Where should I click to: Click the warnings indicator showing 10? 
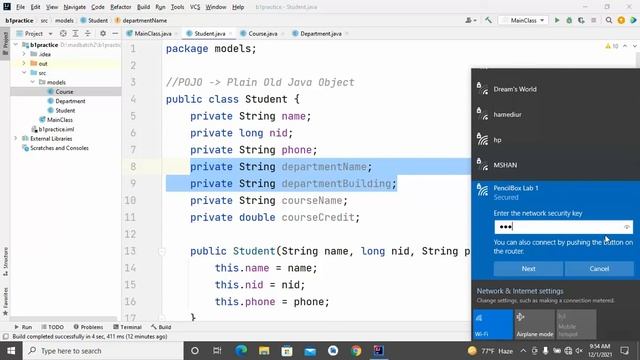pyautogui.click(x=612, y=46)
